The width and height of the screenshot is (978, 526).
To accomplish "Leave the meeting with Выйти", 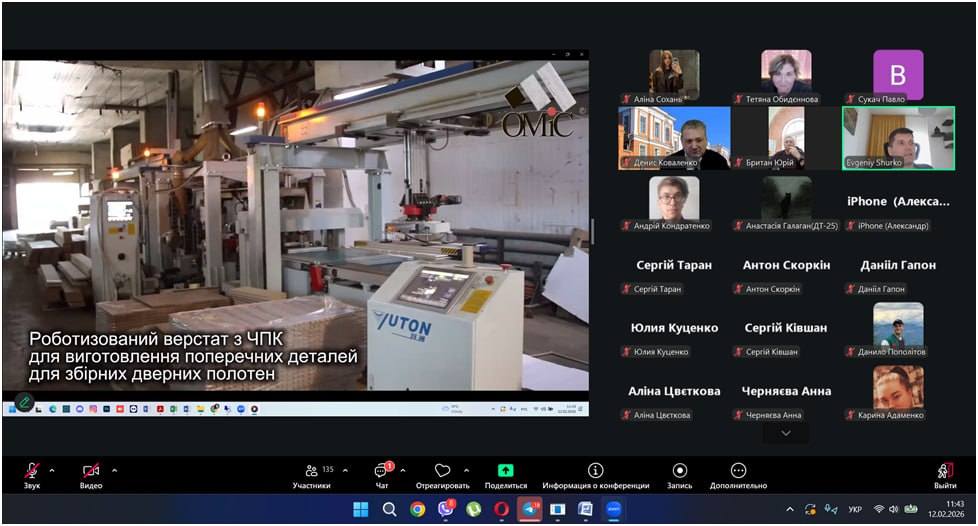I will 945,471.
